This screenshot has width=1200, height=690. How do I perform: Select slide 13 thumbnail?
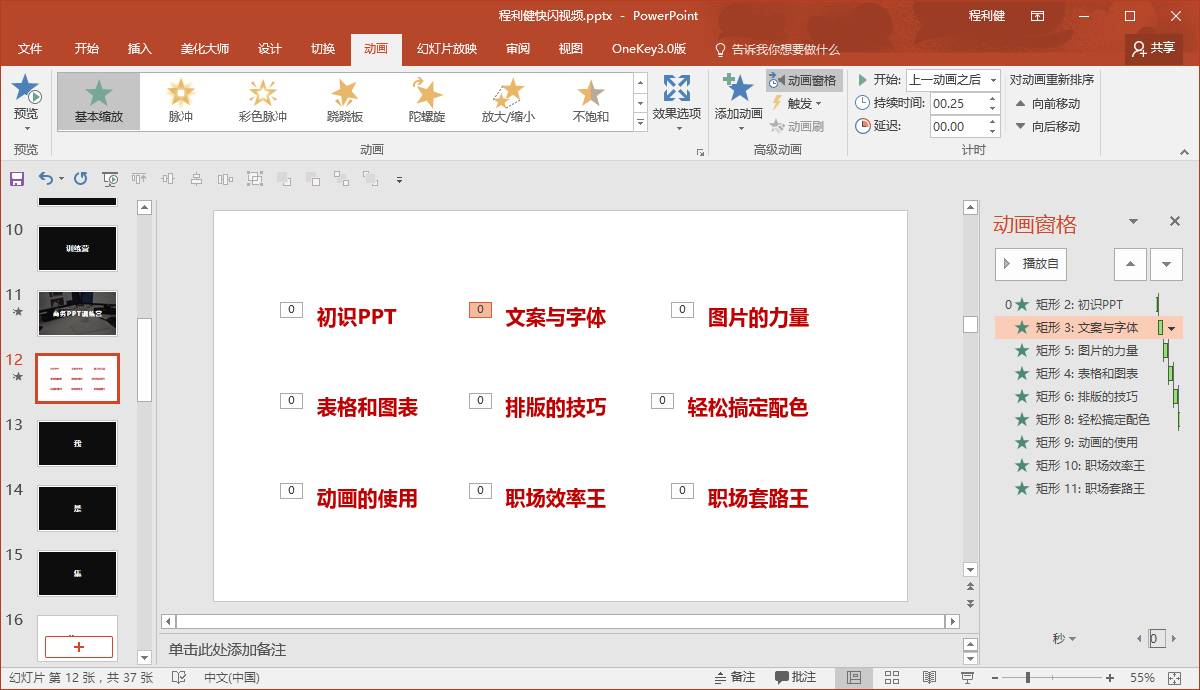(x=77, y=443)
